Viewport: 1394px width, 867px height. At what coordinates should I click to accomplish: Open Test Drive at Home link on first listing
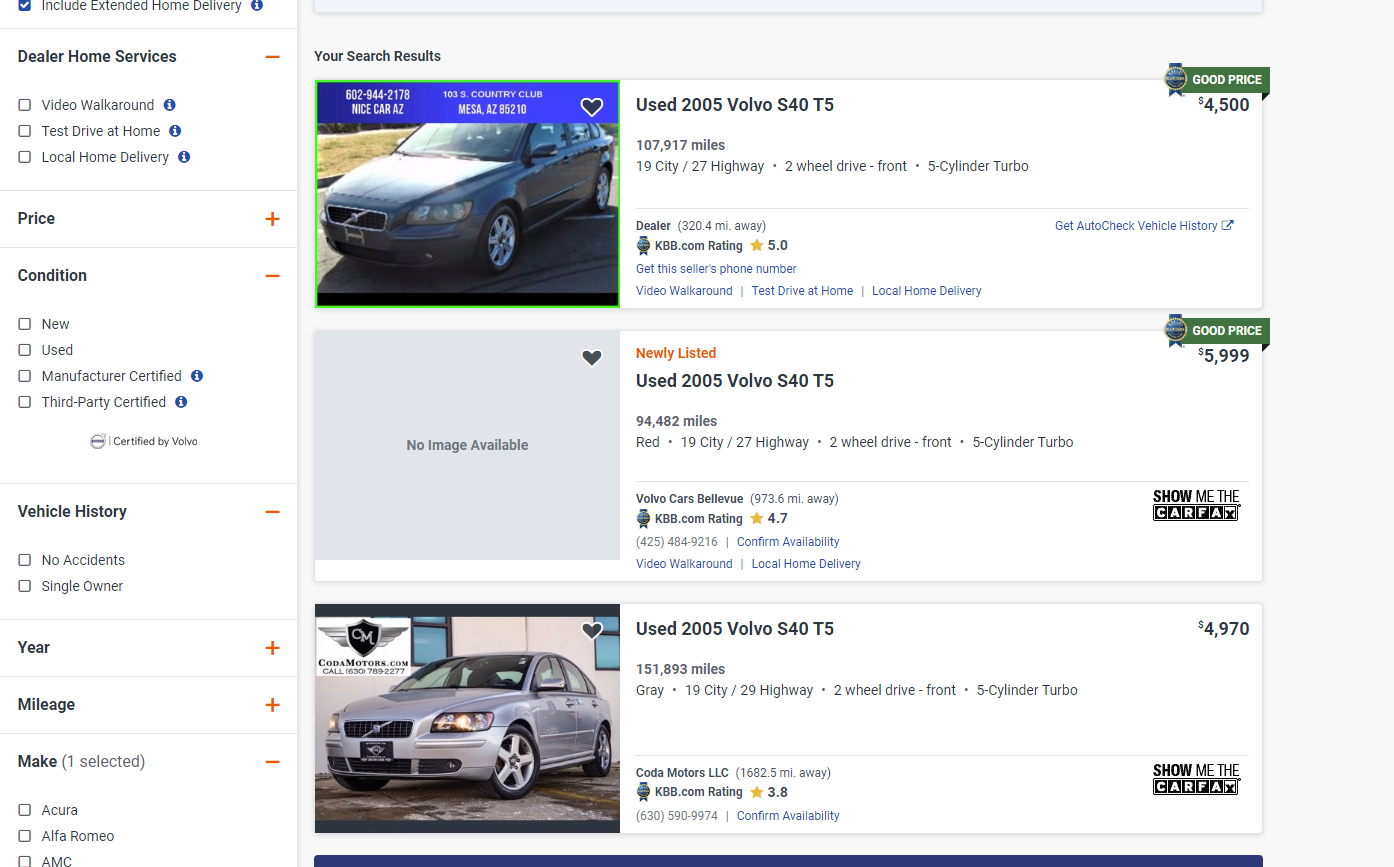[x=802, y=291]
